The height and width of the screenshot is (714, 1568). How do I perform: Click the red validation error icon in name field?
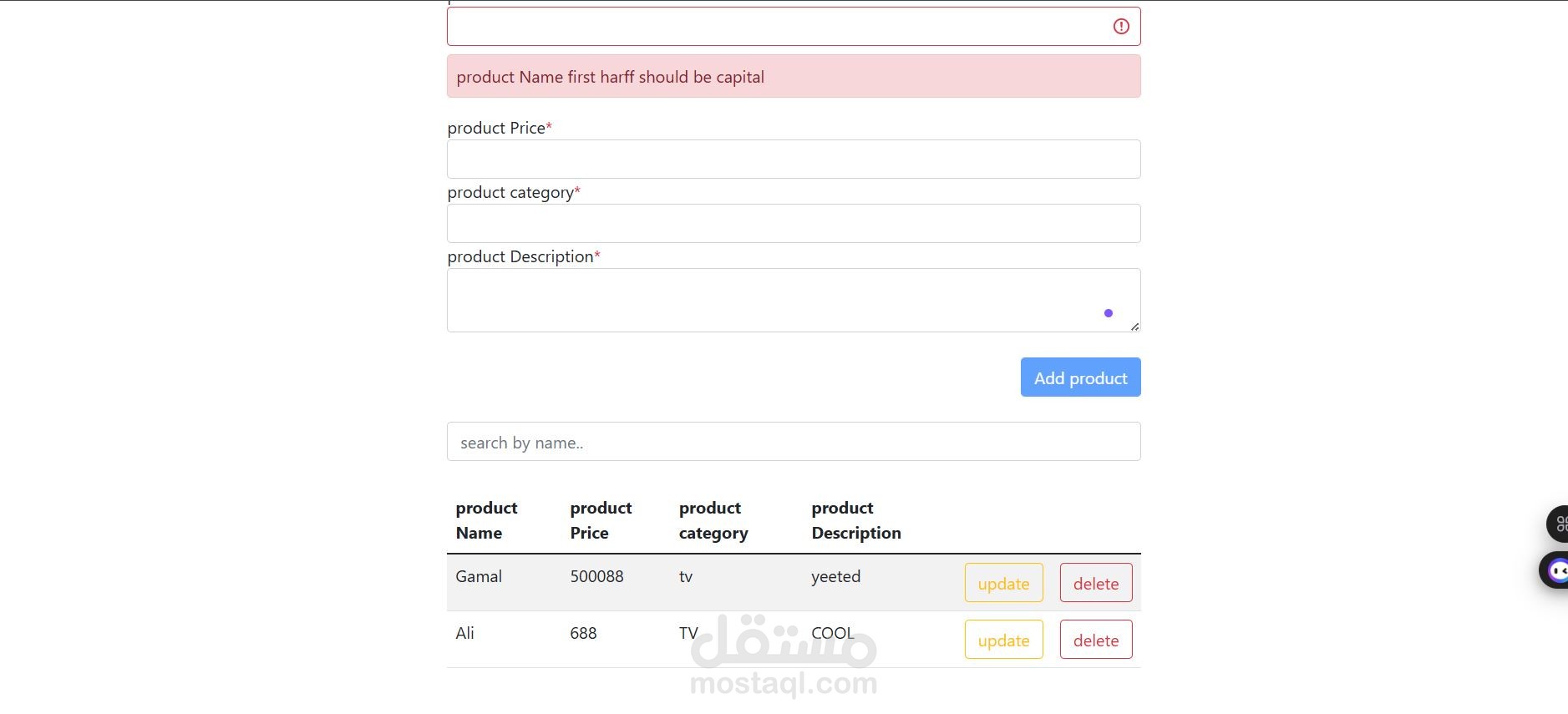[x=1121, y=27]
